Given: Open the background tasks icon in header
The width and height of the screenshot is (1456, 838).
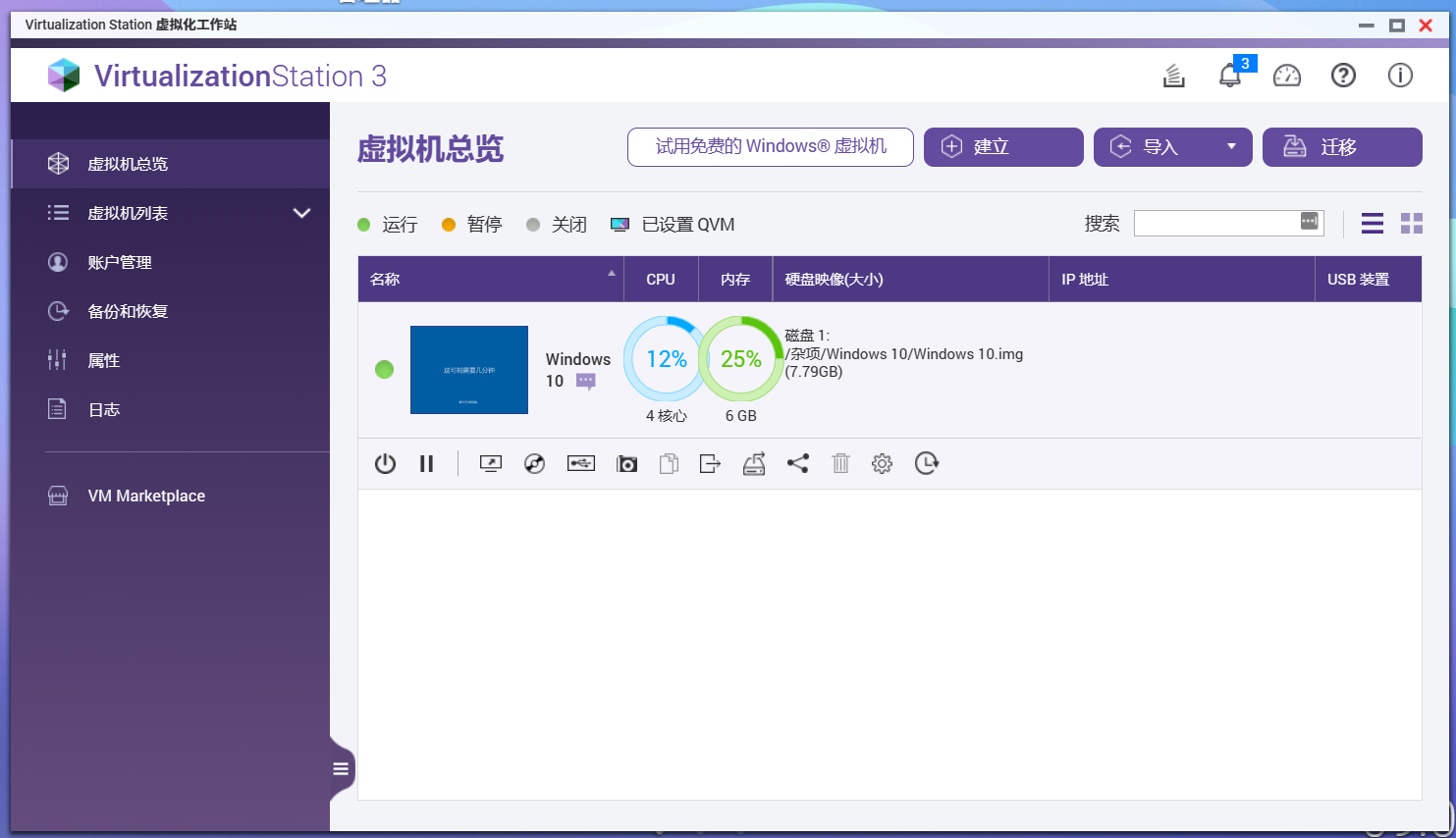Looking at the screenshot, I should tap(1173, 76).
